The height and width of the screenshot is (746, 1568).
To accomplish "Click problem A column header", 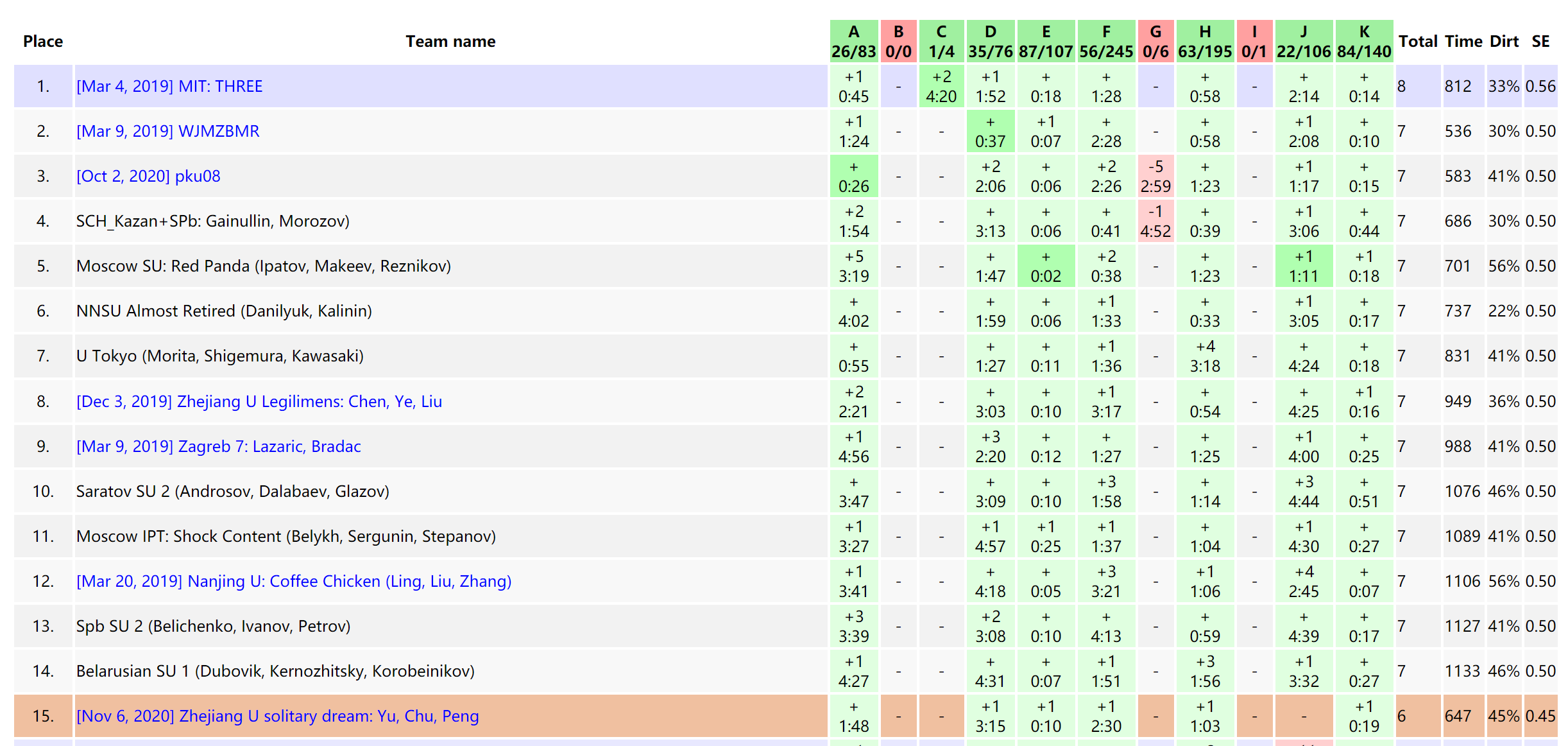I will click(853, 41).
